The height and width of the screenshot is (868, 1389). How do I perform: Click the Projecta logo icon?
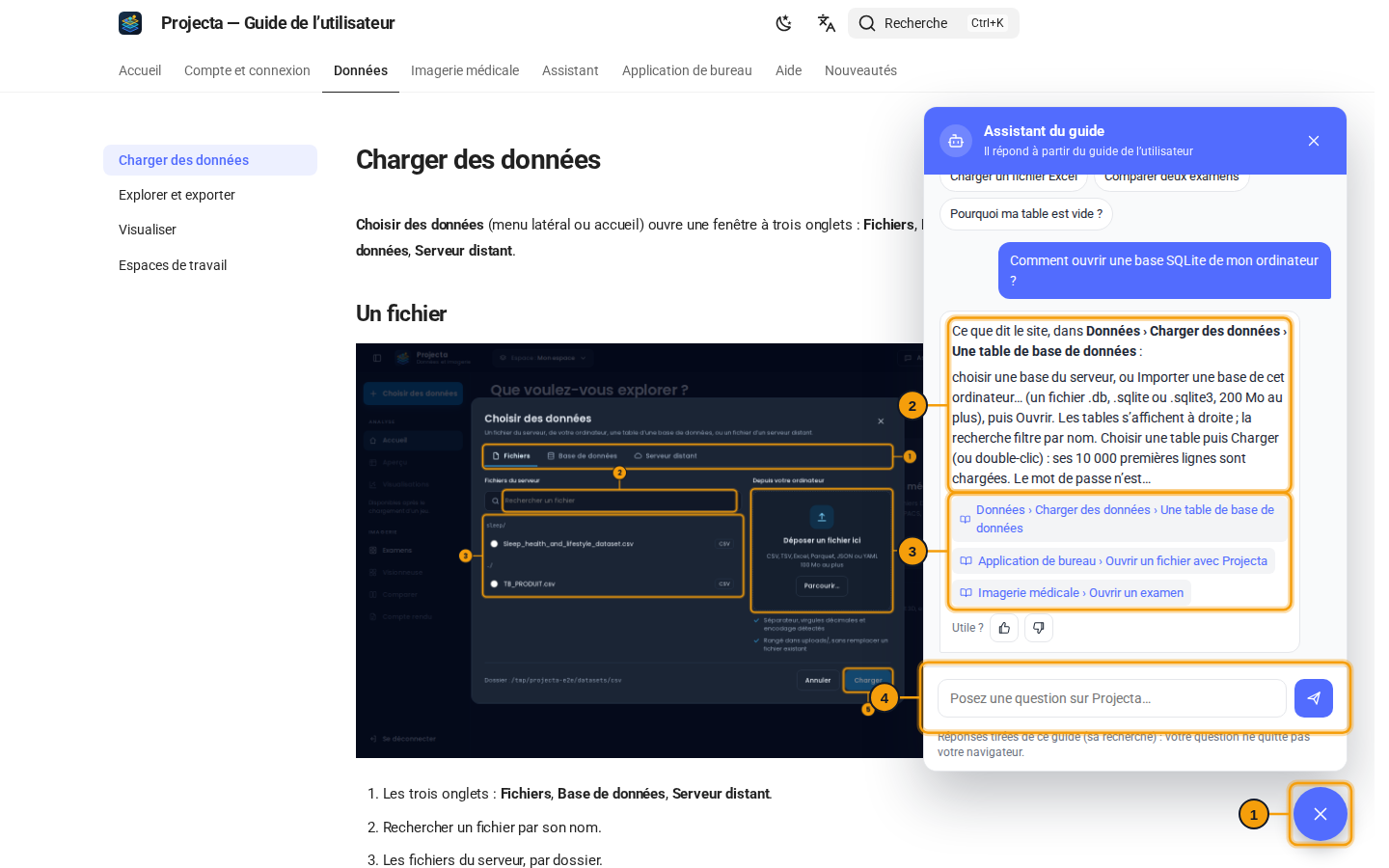[130, 23]
